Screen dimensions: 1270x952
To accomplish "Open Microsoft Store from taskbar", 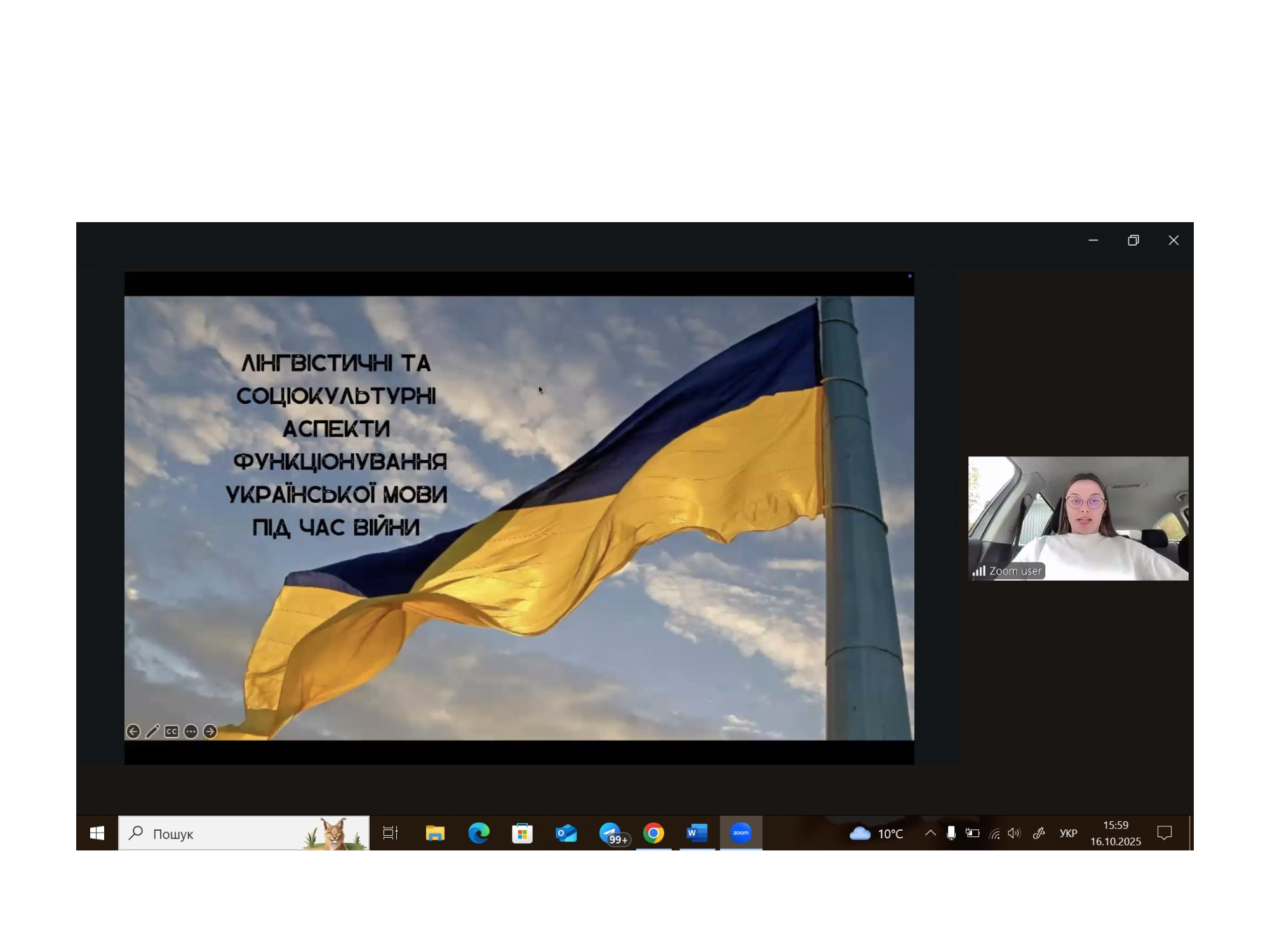I will point(522,833).
